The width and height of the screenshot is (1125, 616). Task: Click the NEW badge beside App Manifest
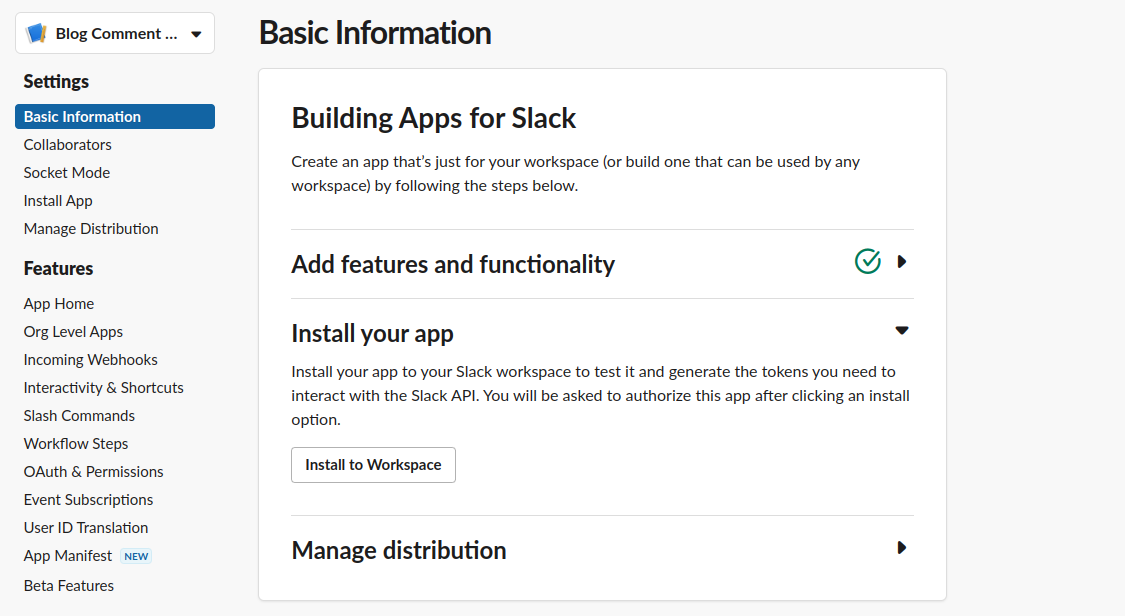click(x=136, y=556)
